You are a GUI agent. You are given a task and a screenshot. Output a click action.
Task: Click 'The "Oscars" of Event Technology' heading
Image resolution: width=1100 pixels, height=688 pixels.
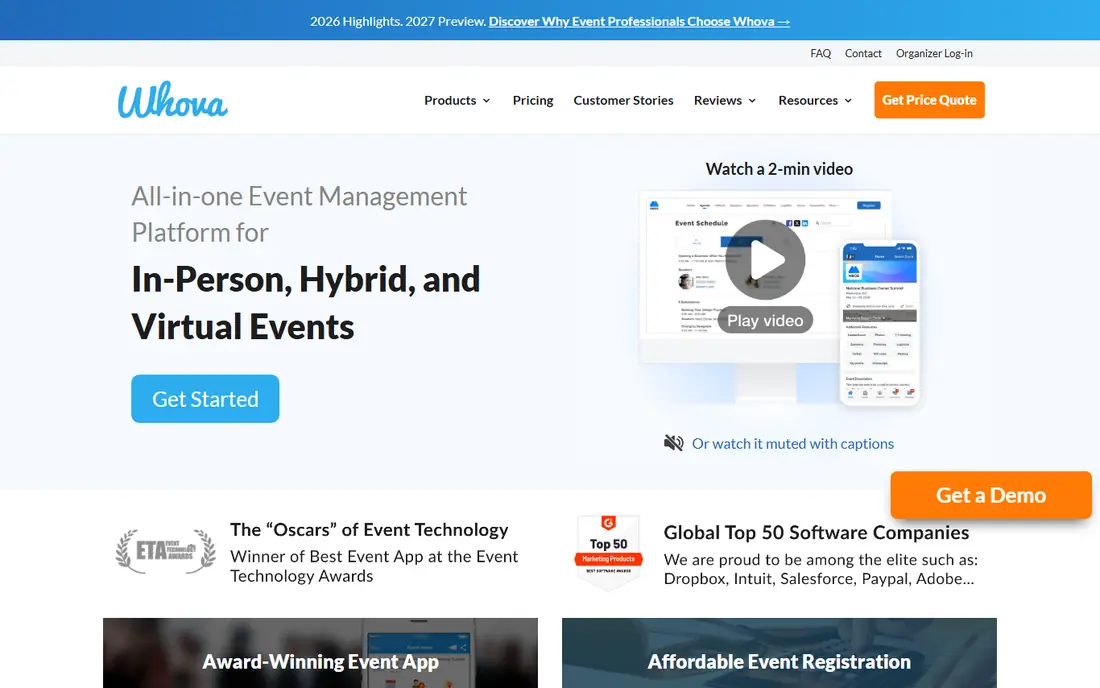[369, 530]
